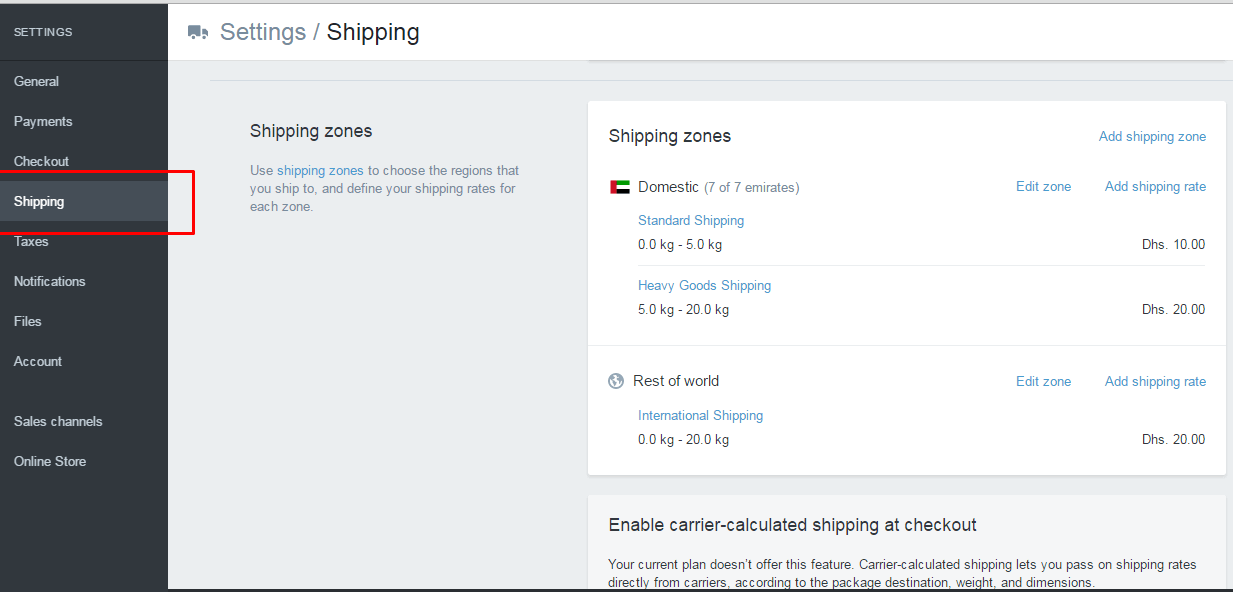This screenshot has width=1233, height=592.
Task: Open the Heavy Goods Shipping rate
Action: (x=704, y=285)
